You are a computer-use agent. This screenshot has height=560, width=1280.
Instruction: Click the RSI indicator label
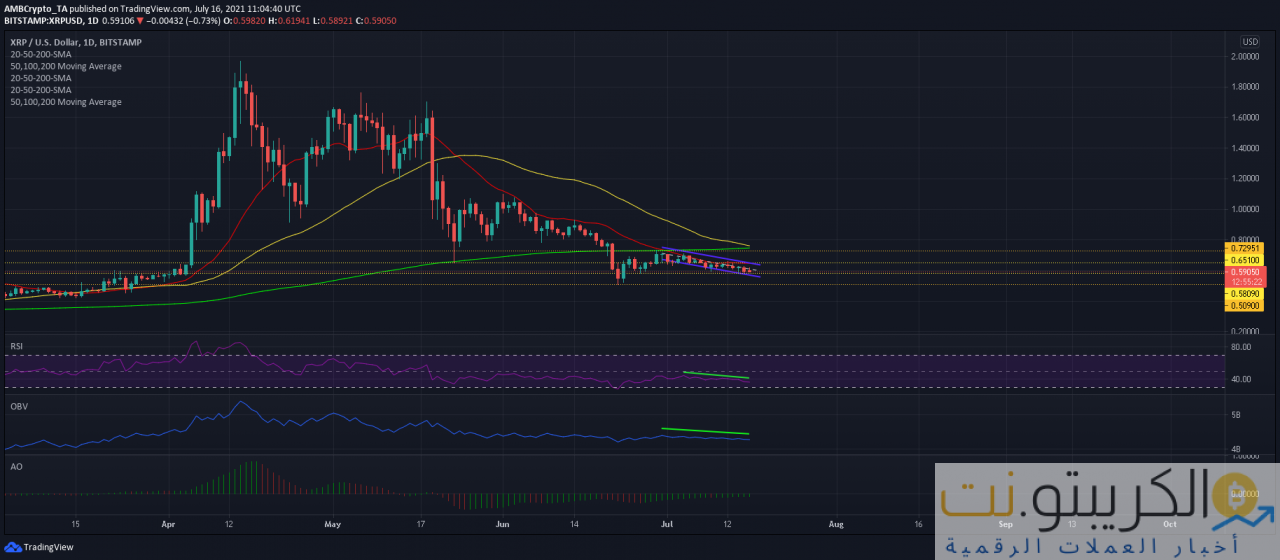point(16,345)
